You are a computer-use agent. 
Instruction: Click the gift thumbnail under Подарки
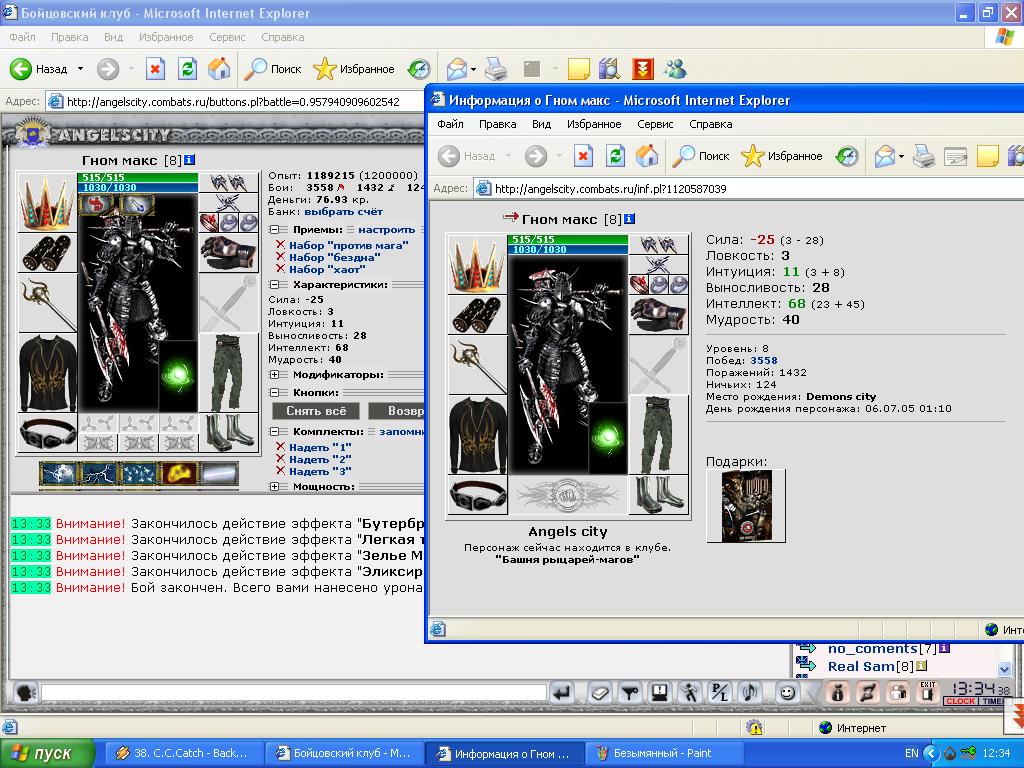746,506
